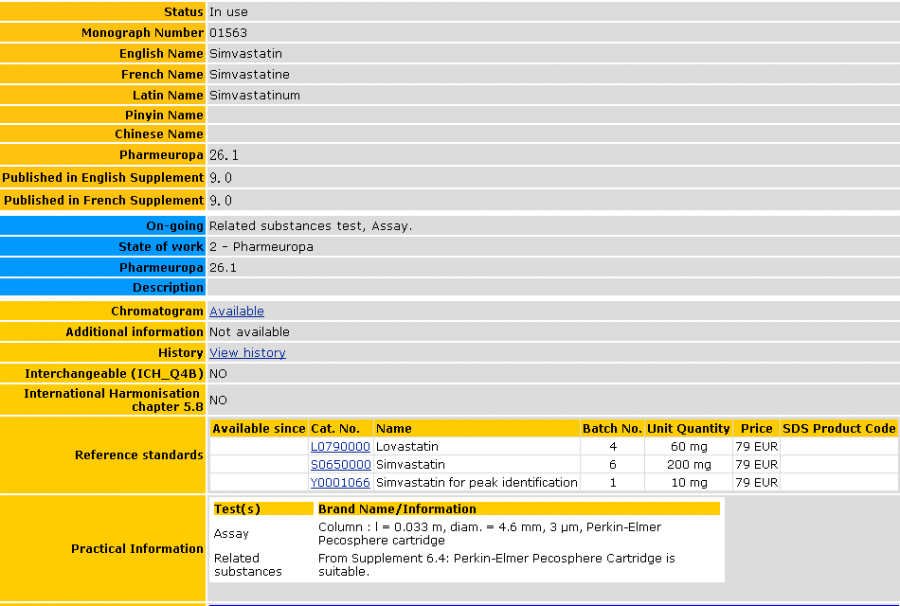Screen dimensions: 900x606
Task: Click 'Related substances test, Assay.' text
Action: click(x=311, y=226)
